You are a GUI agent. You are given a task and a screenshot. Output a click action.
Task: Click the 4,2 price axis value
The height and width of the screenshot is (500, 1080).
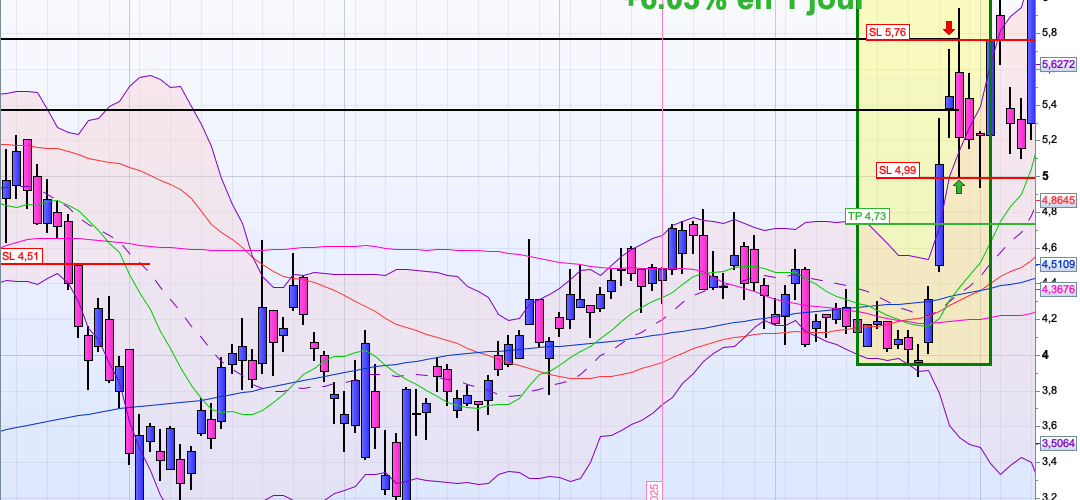pyautogui.click(x=1050, y=319)
